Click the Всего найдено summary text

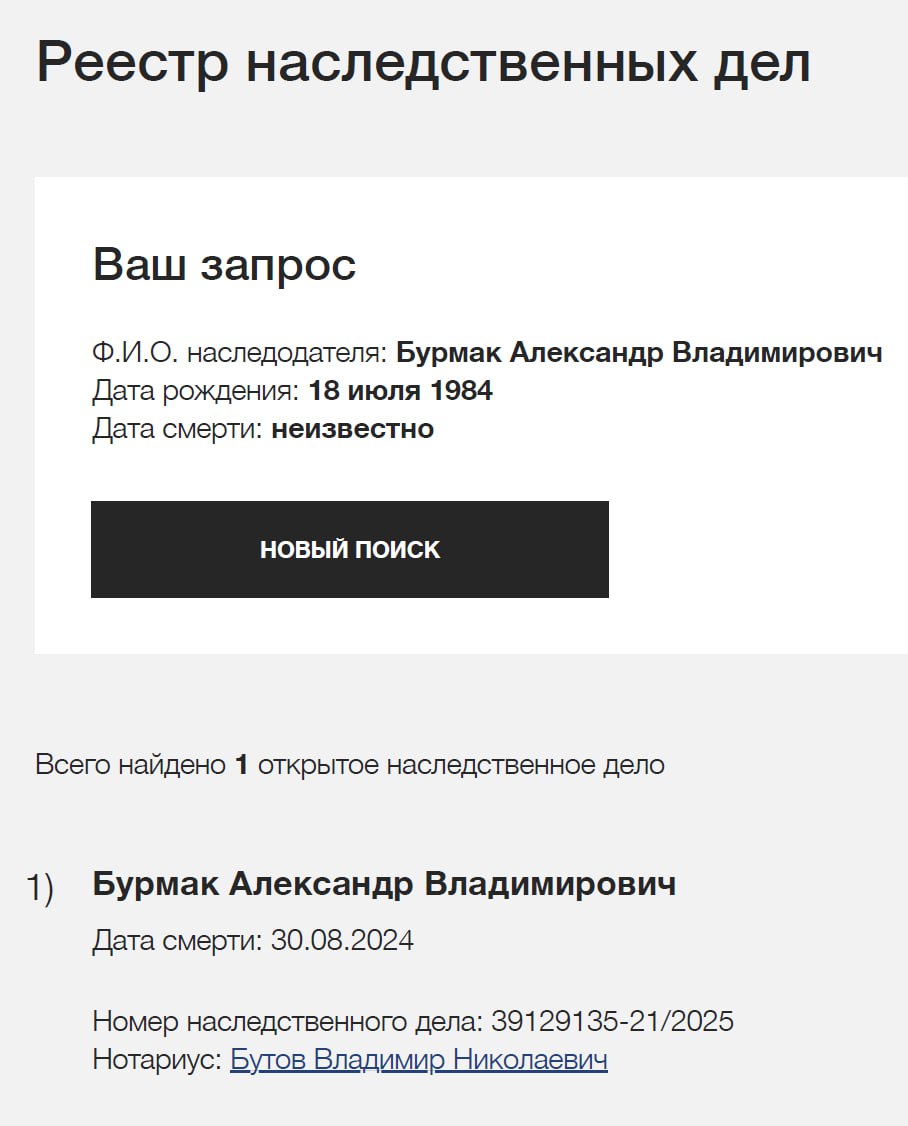tap(130, 766)
